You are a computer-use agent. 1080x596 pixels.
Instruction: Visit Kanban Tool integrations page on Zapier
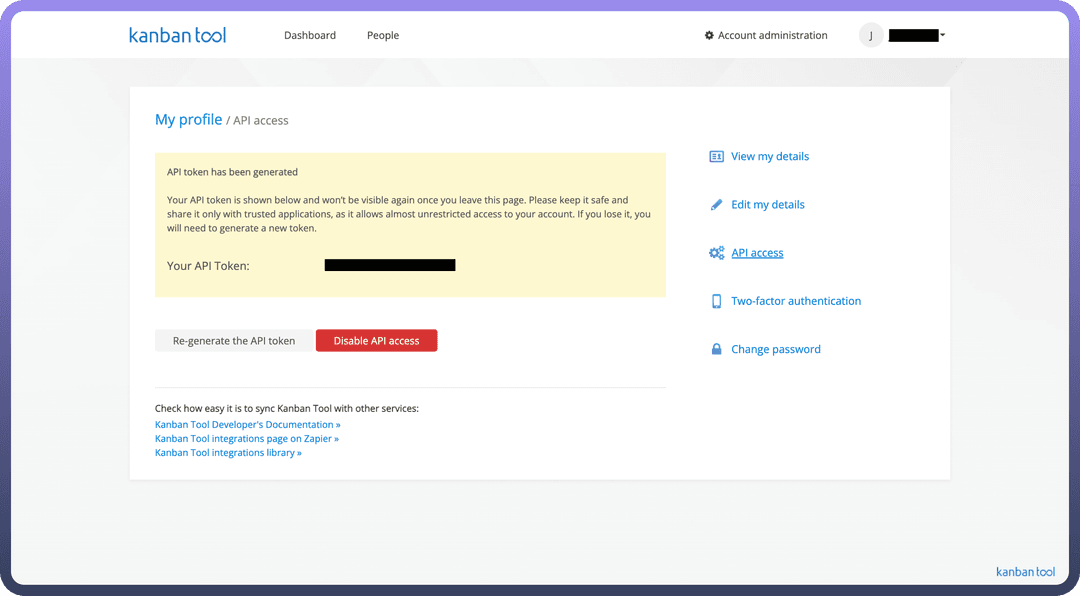(246, 438)
